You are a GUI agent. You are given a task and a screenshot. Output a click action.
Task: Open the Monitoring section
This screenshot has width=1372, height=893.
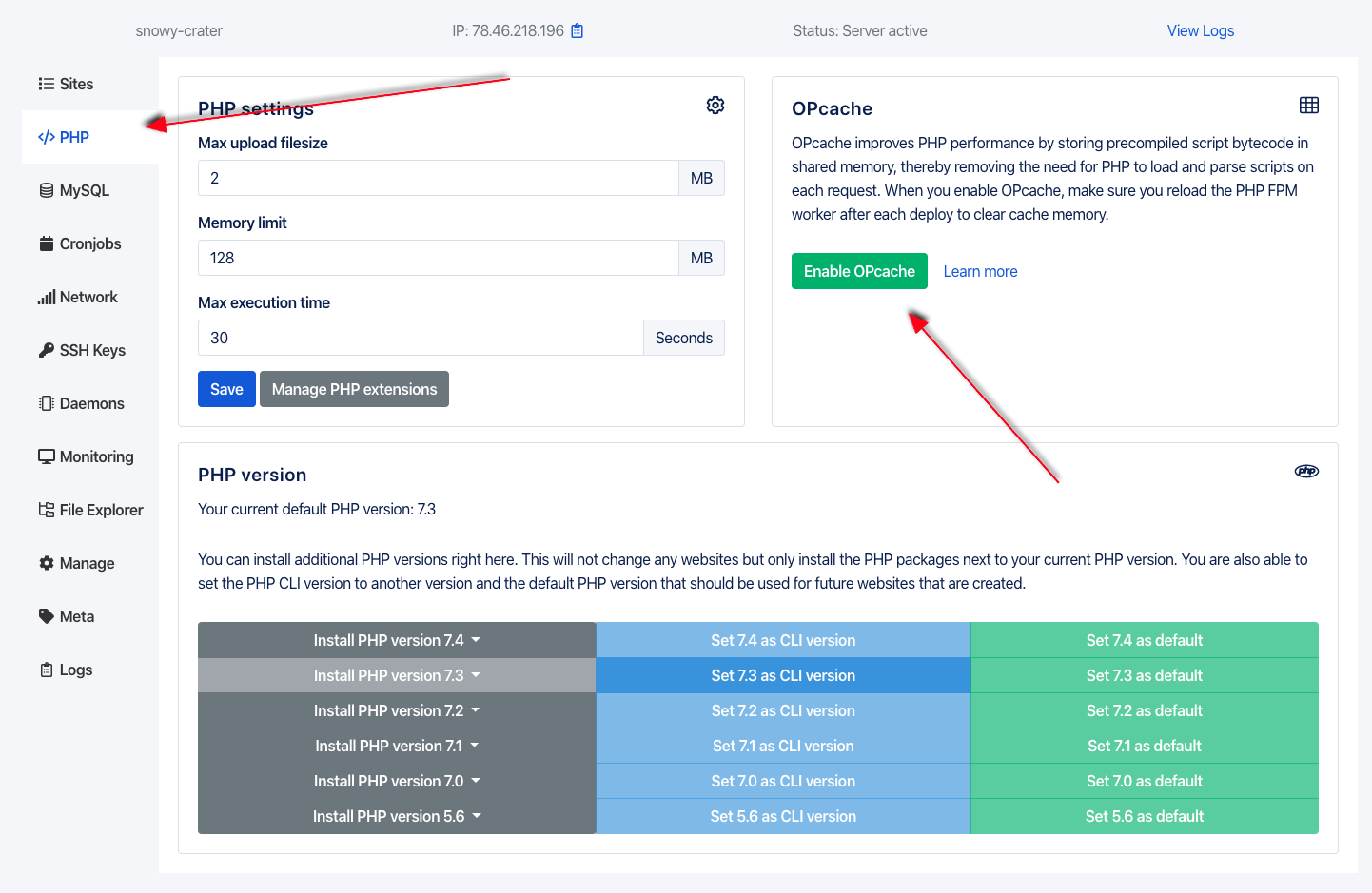click(x=90, y=456)
